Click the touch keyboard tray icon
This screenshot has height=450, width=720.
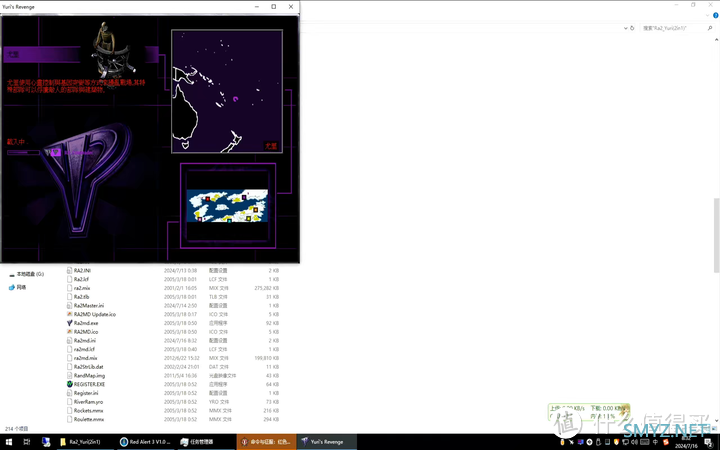(x=645, y=442)
